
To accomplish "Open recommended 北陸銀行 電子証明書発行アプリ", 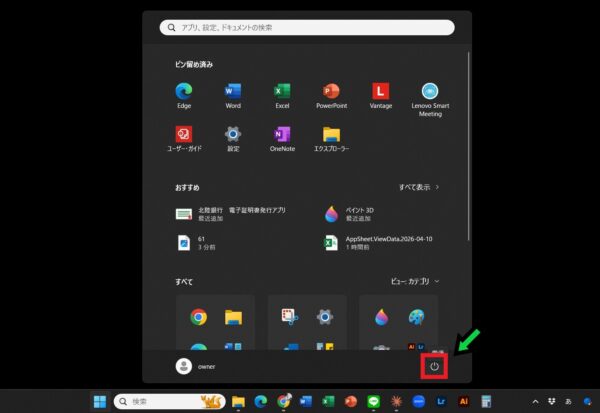I will pos(231,214).
